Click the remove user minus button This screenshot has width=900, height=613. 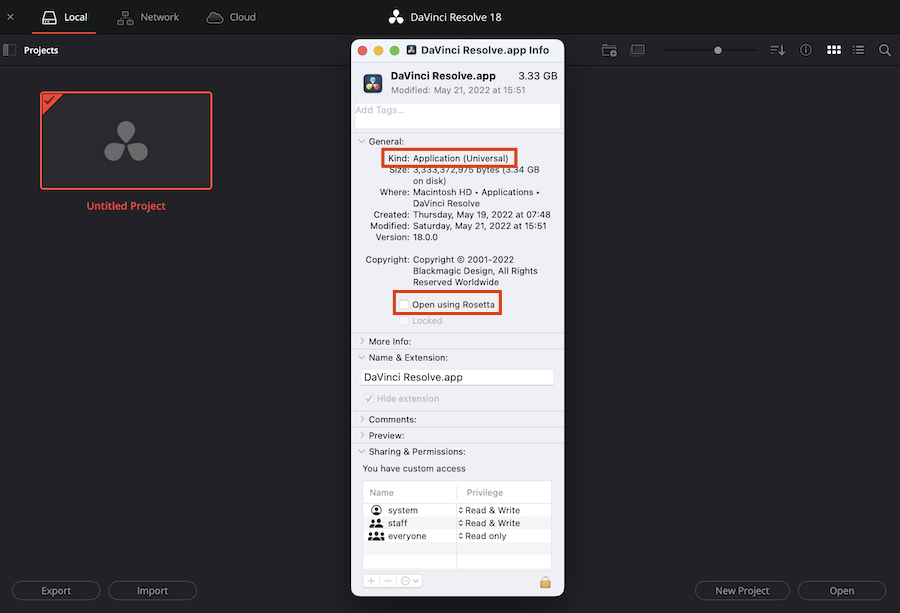click(388, 581)
